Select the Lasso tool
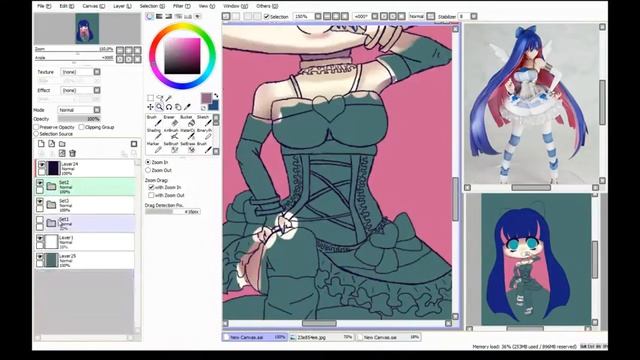The height and width of the screenshot is (360, 640). tap(160, 98)
